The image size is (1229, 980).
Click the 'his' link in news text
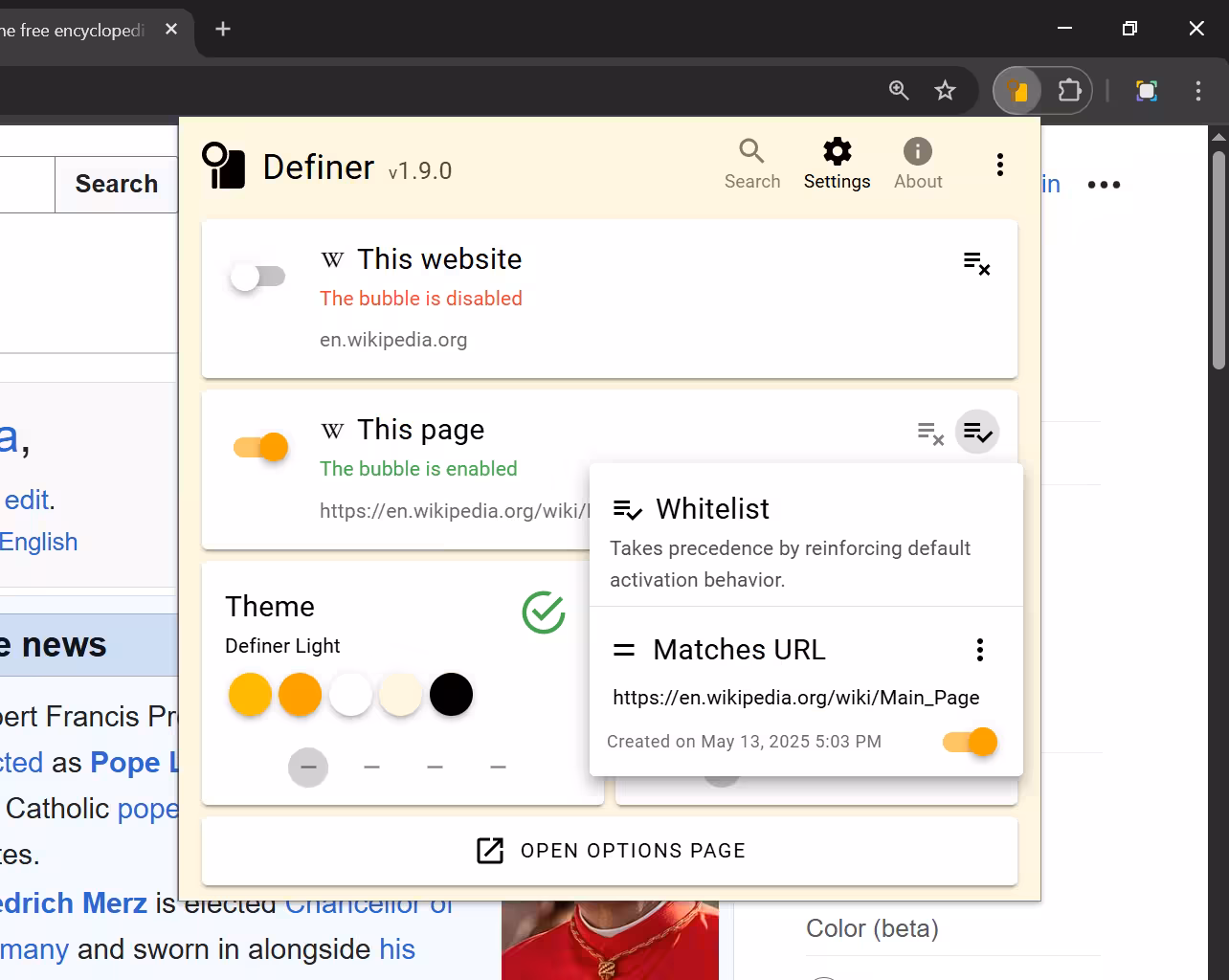[397, 949]
